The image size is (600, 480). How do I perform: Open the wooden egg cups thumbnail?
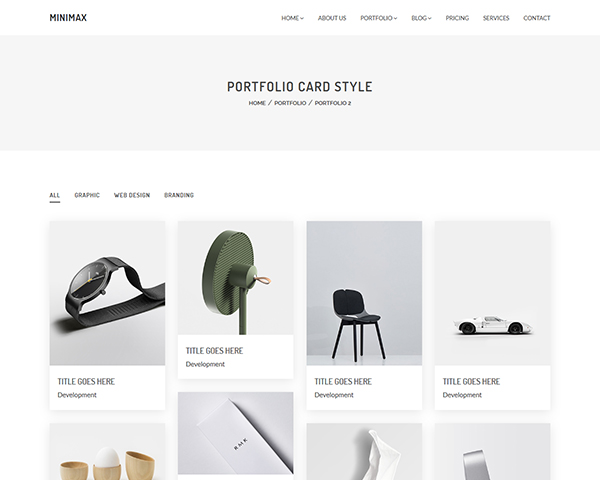107,452
